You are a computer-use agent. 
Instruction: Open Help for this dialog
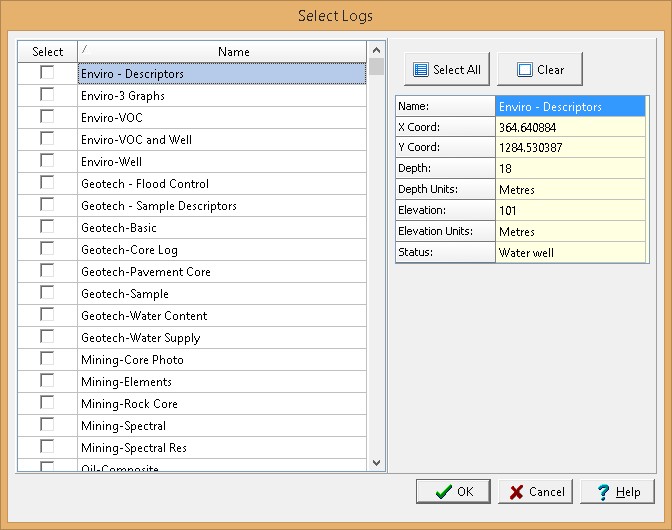618,491
